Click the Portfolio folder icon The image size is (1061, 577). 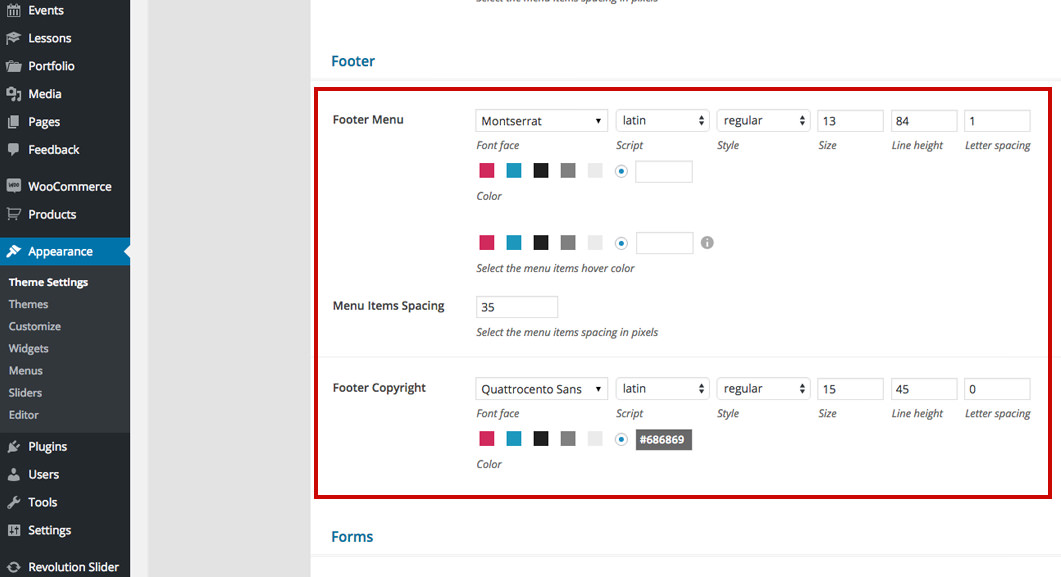point(14,66)
